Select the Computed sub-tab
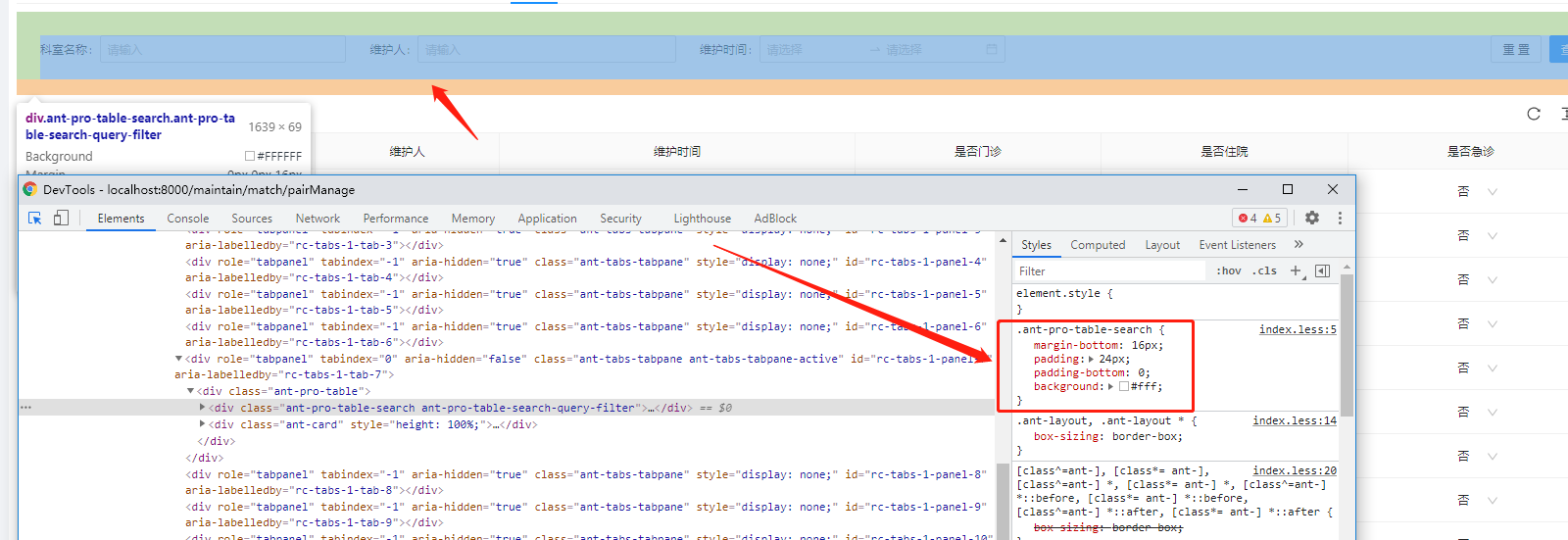 [1098, 245]
